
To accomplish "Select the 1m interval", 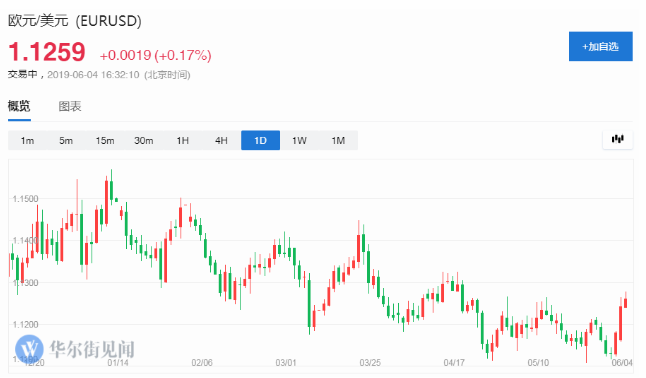I will [x=27, y=141].
